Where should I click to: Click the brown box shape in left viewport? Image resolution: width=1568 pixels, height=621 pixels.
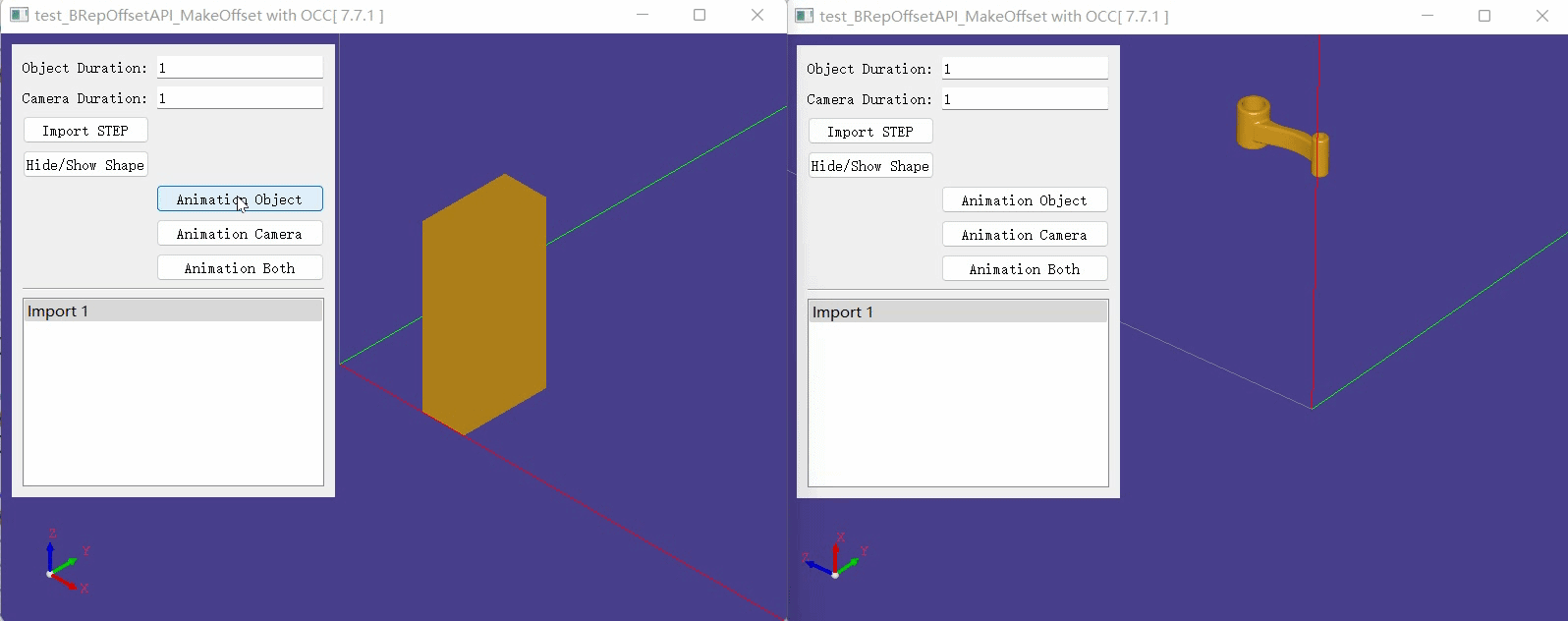point(484,305)
